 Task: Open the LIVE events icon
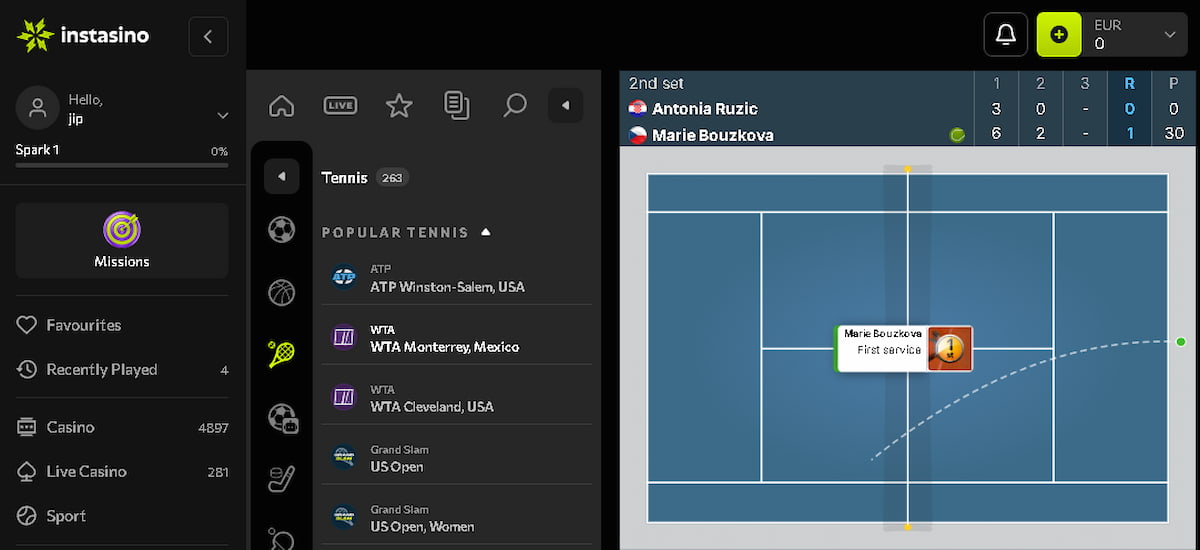coord(341,105)
